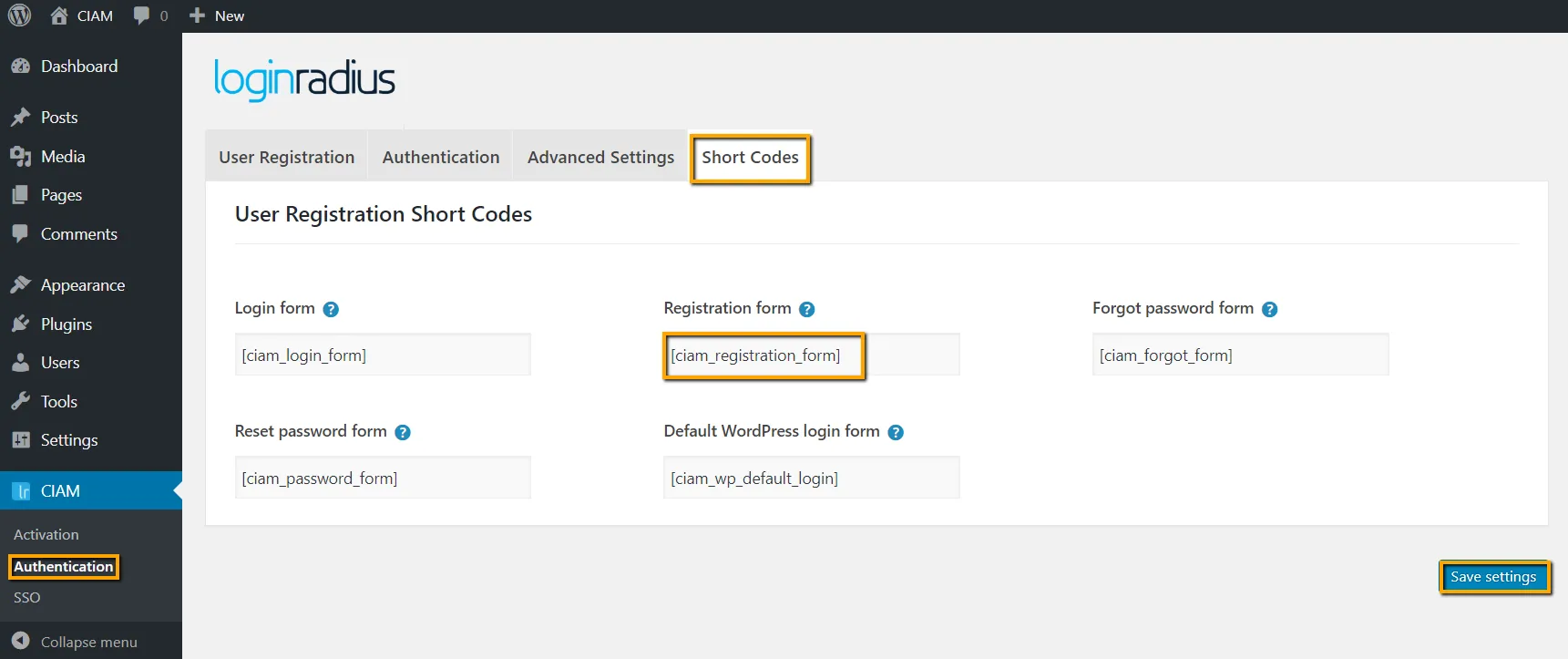Open Comments in the sidebar menu
The image size is (1568, 659).
tap(79, 234)
